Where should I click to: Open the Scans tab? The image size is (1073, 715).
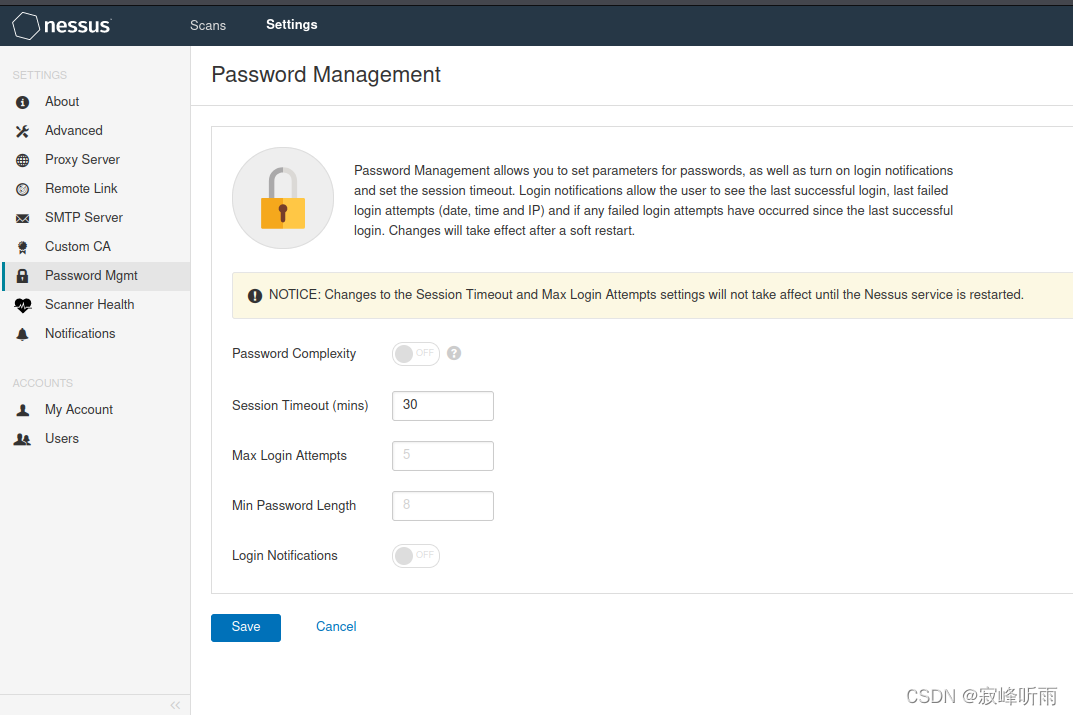(x=207, y=25)
